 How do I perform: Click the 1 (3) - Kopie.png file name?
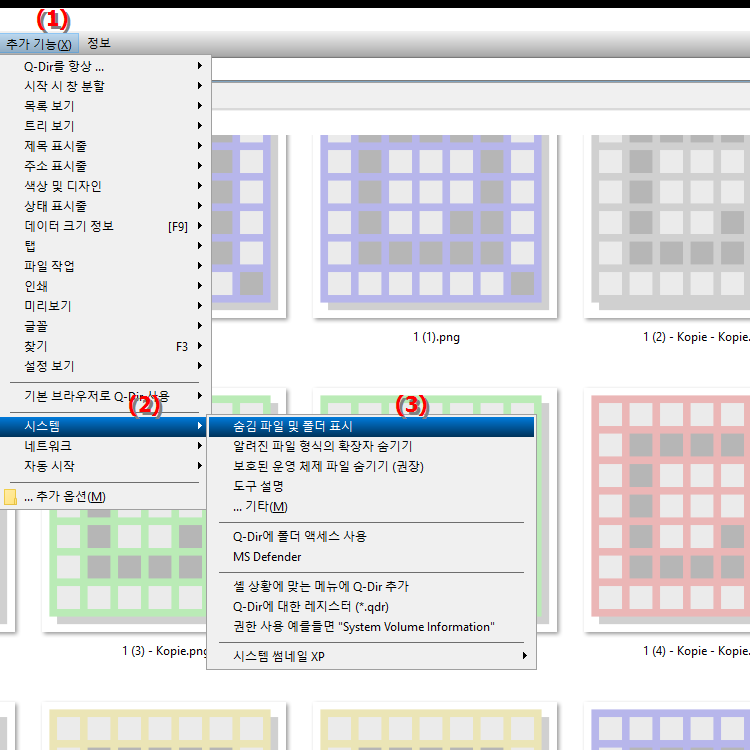click(x=164, y=651)
